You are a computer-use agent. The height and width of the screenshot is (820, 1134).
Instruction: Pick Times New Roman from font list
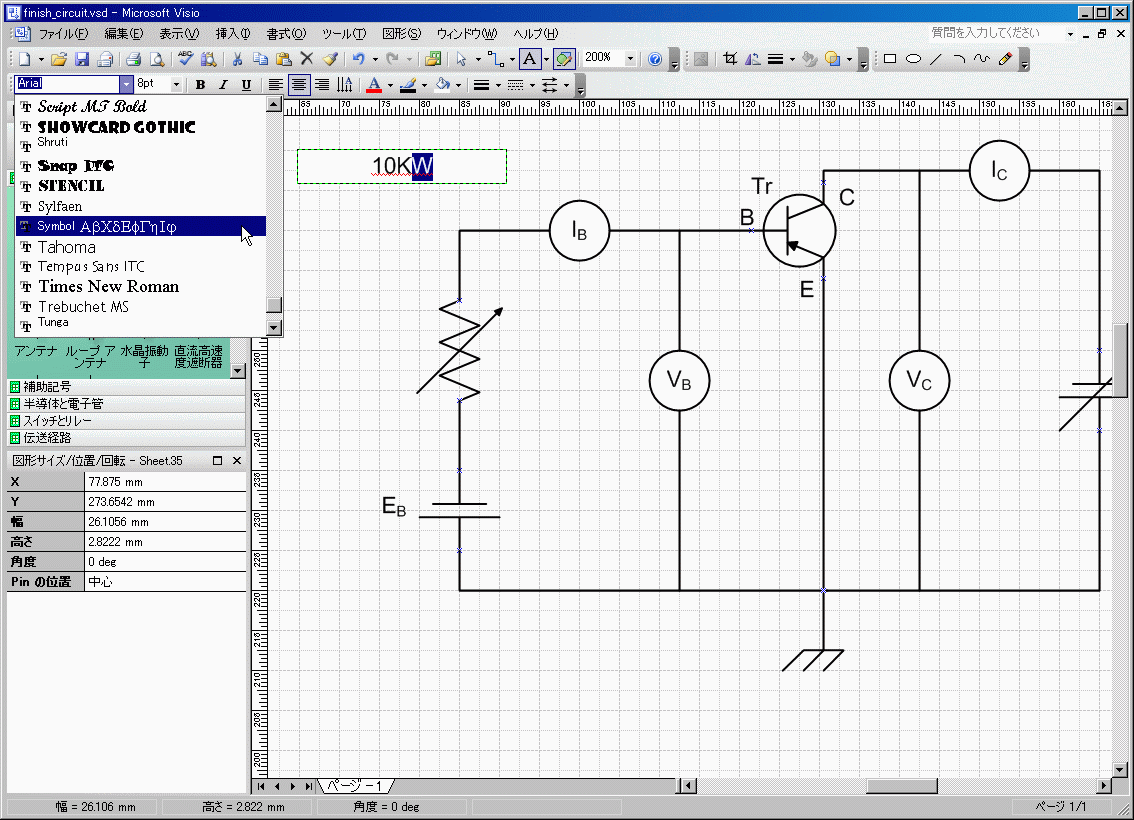pos(108,287)
